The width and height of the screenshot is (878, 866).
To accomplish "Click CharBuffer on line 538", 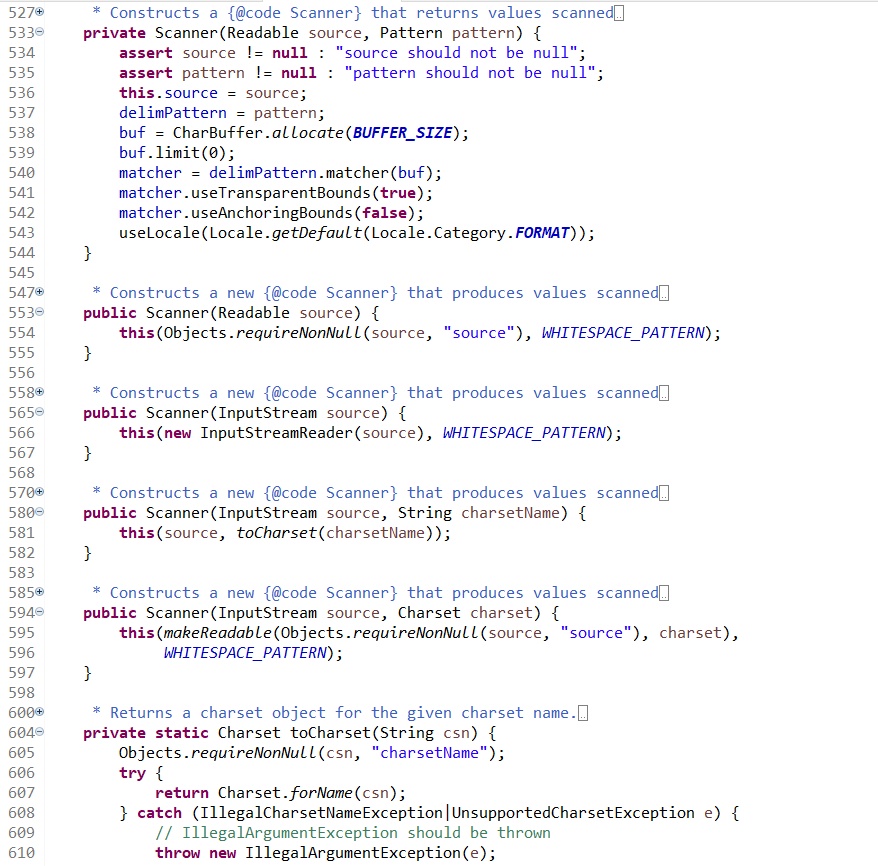I will (x=218, y=133).
